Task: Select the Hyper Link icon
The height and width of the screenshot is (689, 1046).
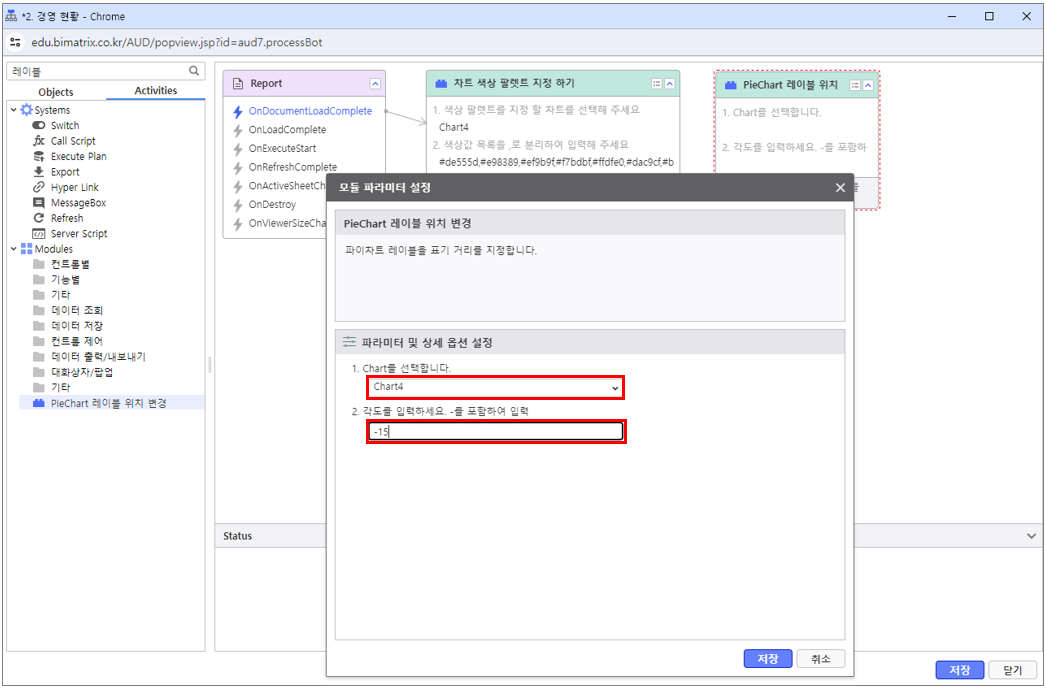Action: coord(39,187)
